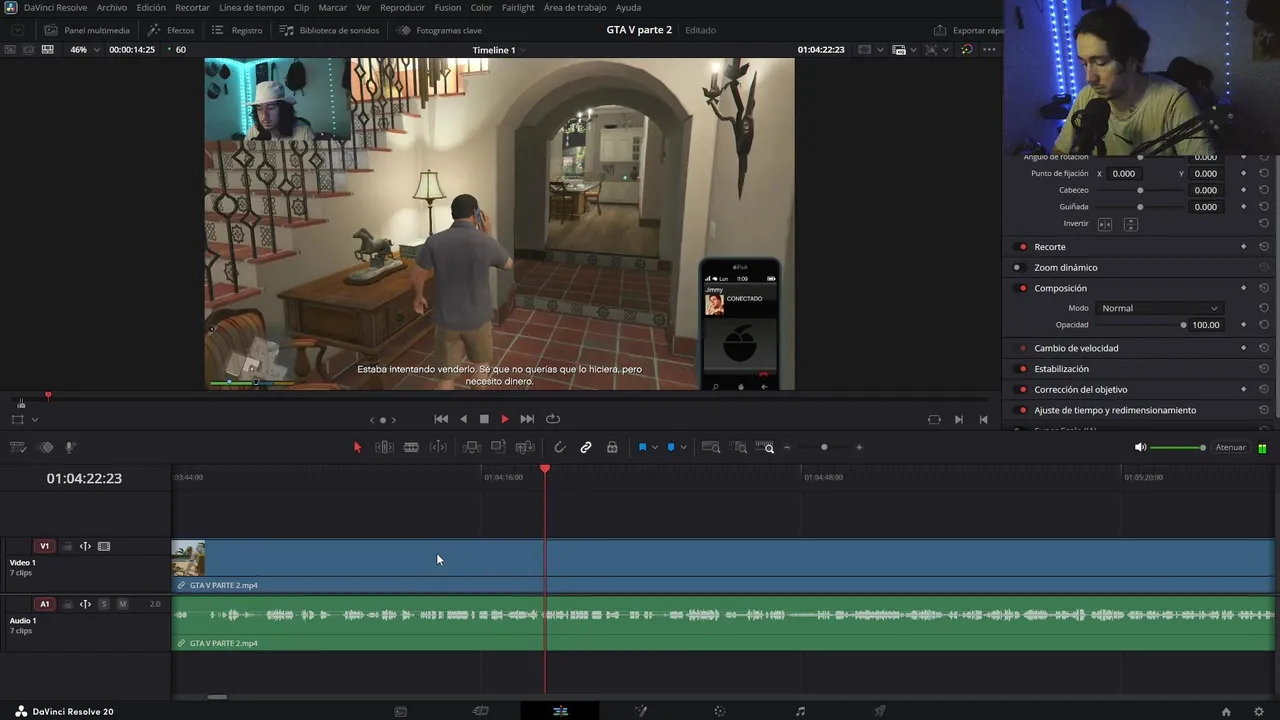Image resolution: width=1280 pixels, height=720 pixels.
Task: Open Modo Normal composite dropdown
Action: 1160,308
